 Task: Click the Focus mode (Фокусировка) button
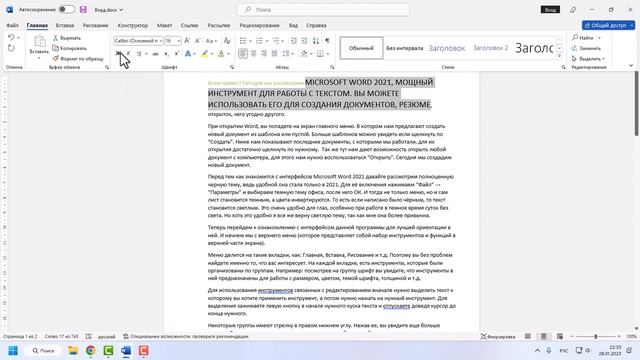click(498, 337)
